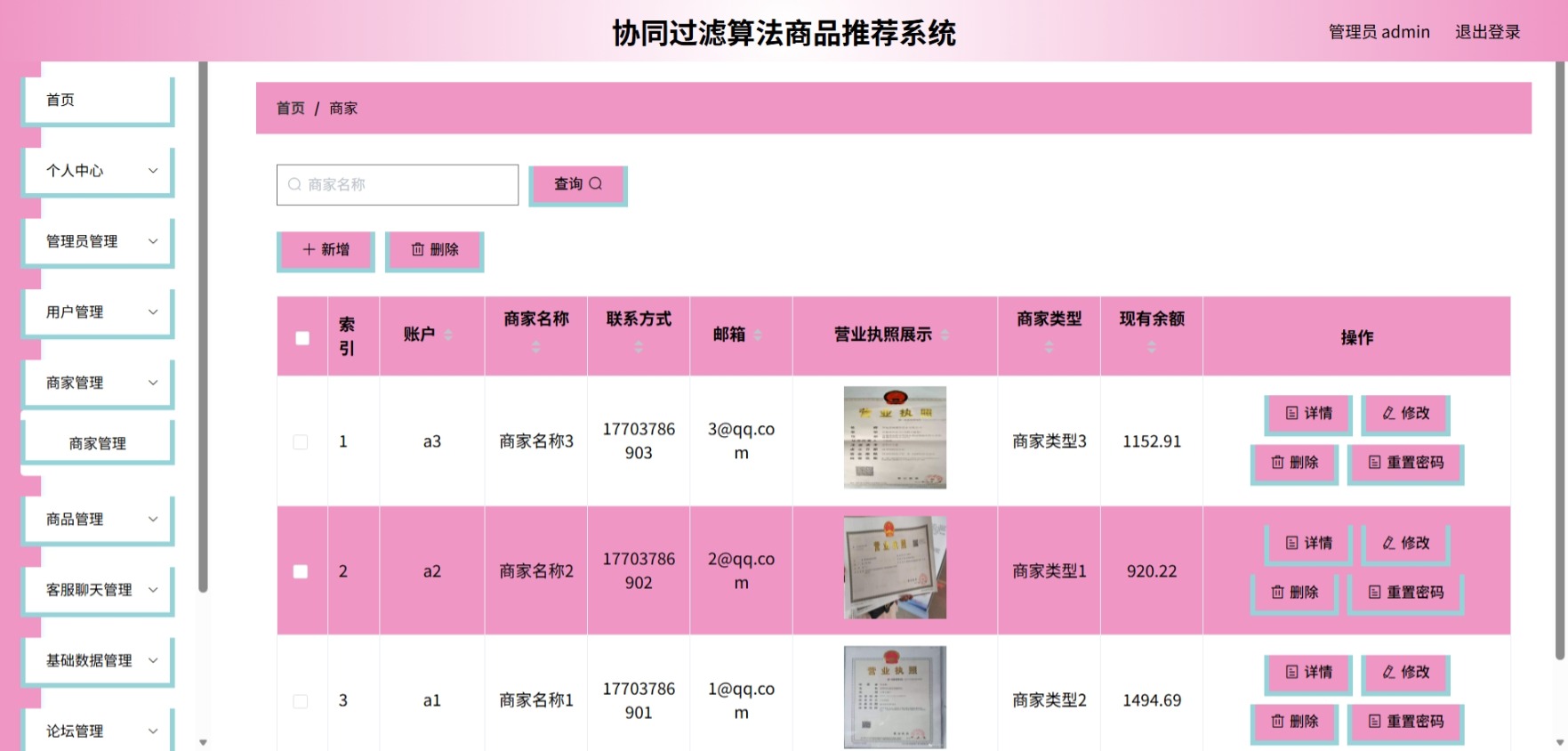Select the 商家管理 submenu item
The height and width of the screenshot is (751, 1568).
pyautogui.click(x=97, y=443)
